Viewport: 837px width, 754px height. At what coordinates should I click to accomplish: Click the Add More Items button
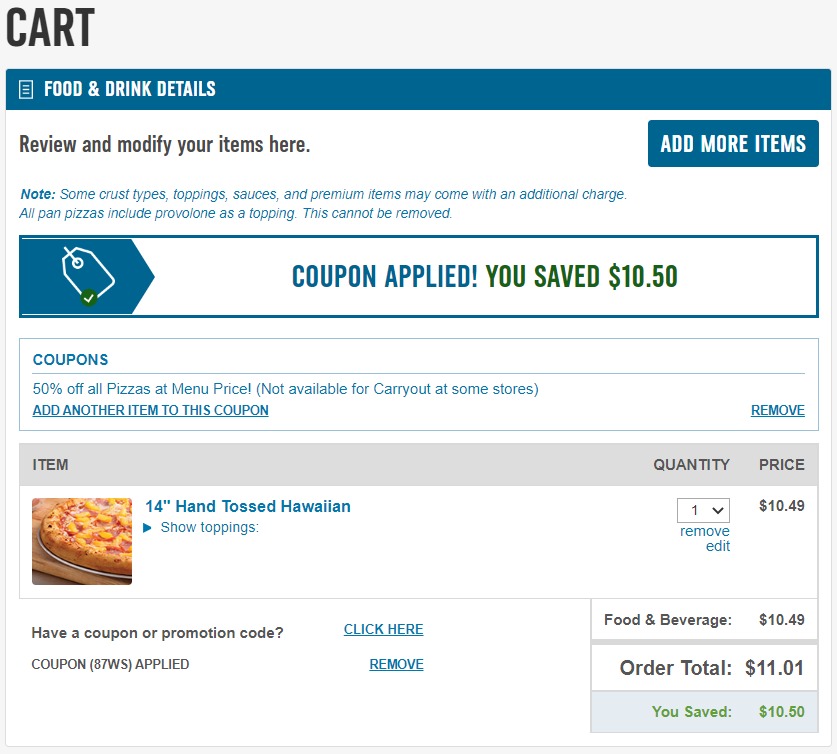pyautogui.click(x=733, y=144)
